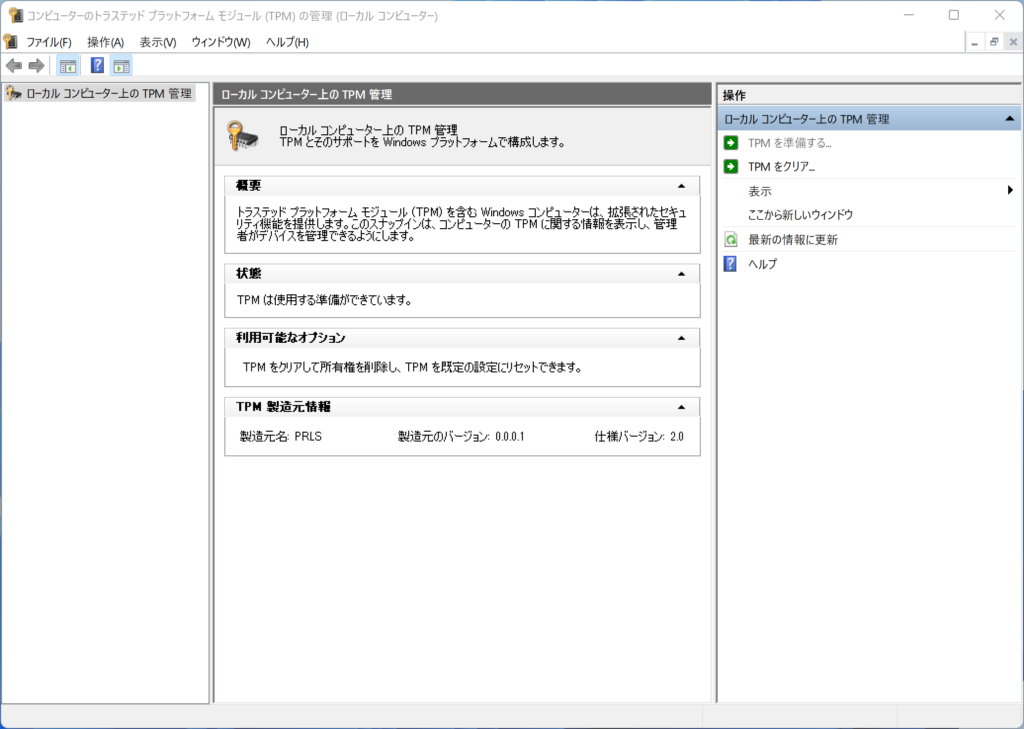
Task: Click 製造元名: PRLS text
Action: (x=280, y=436)
